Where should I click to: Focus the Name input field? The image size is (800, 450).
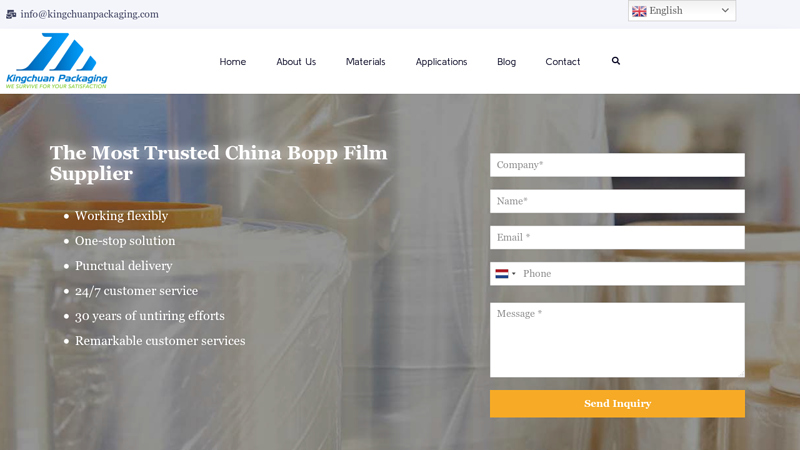pyautogui.click(x=617, y=201)
